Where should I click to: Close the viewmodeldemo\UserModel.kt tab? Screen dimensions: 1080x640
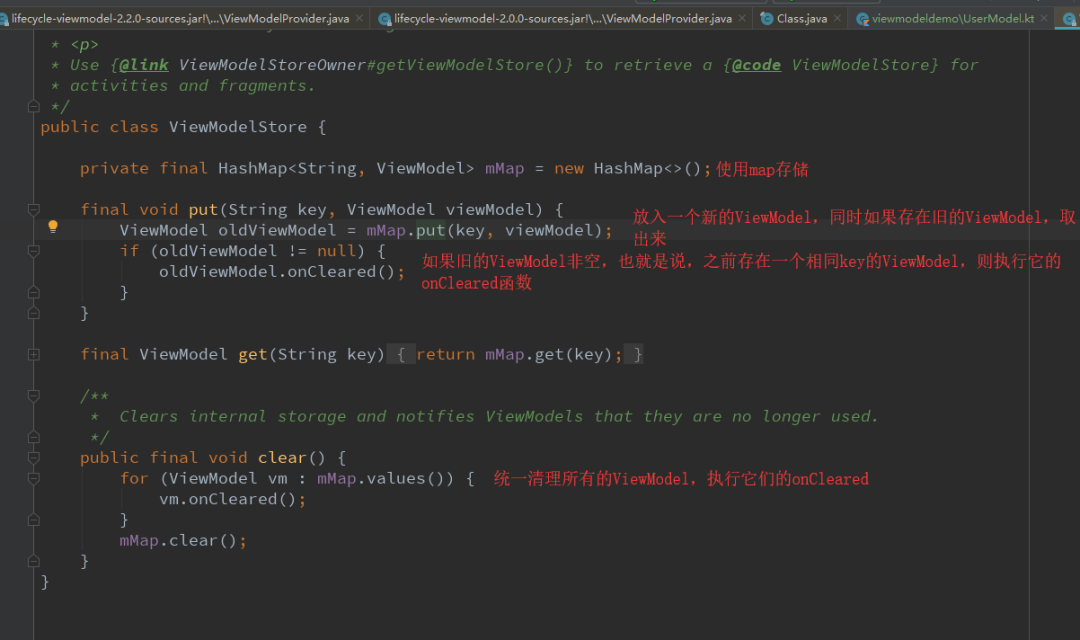(x=1044, y=19)
